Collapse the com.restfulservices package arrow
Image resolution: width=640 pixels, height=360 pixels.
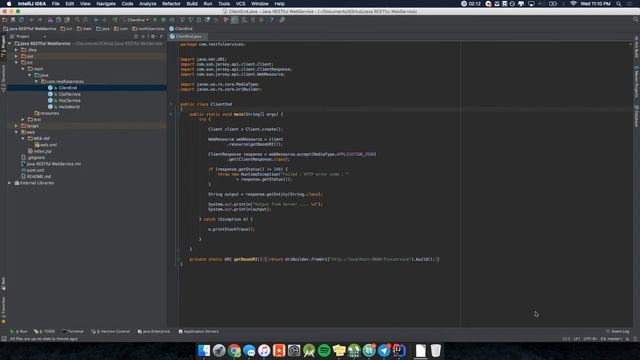(36, 82)
